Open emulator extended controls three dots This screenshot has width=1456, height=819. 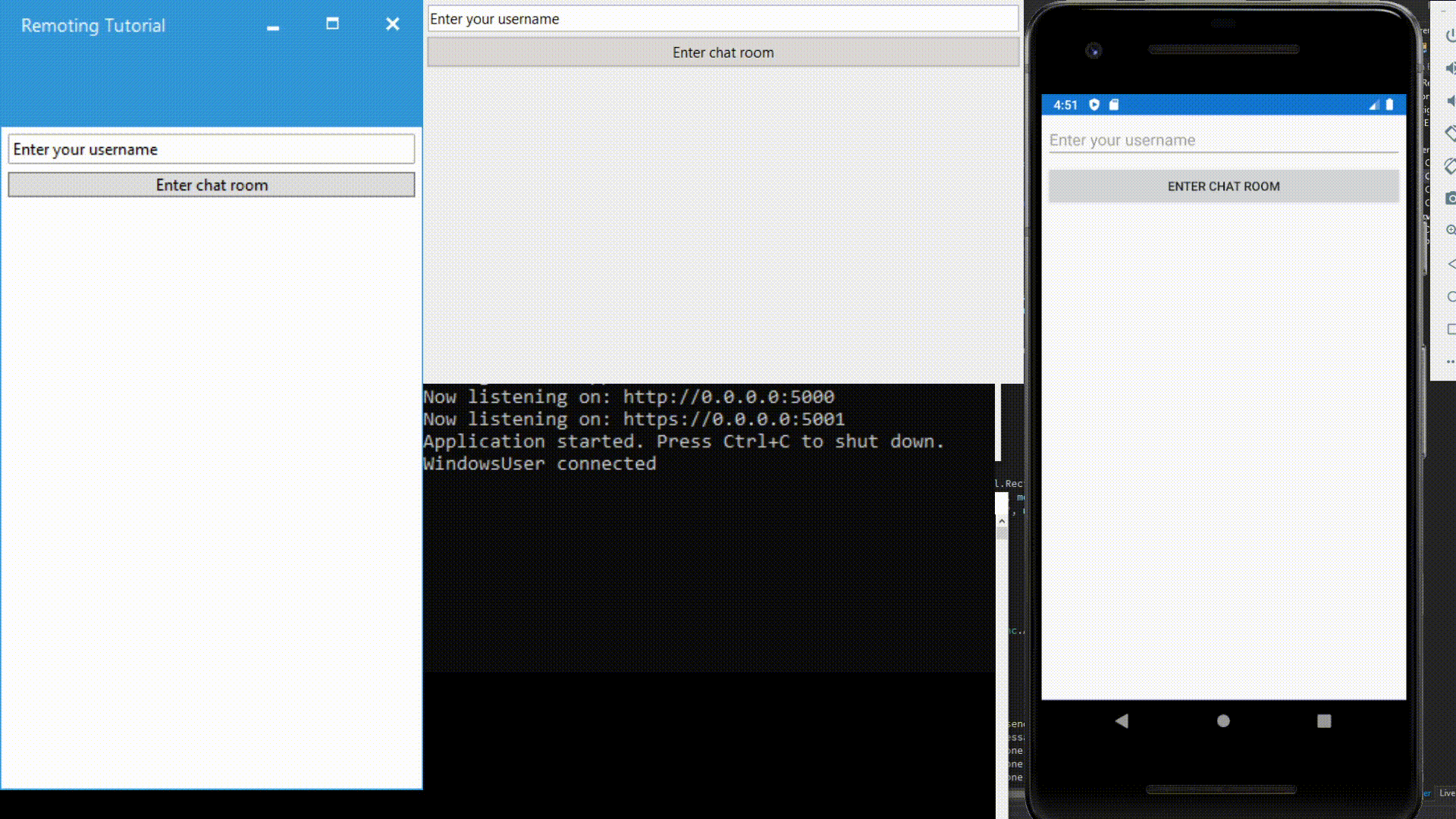1451,362
